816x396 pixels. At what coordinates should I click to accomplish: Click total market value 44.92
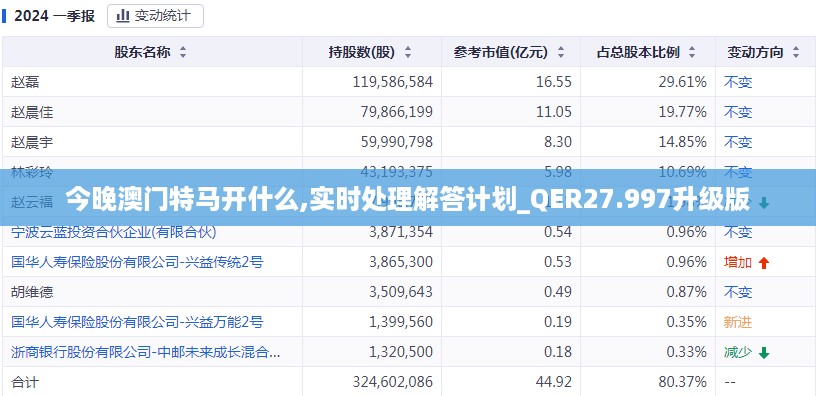[554, 382]
